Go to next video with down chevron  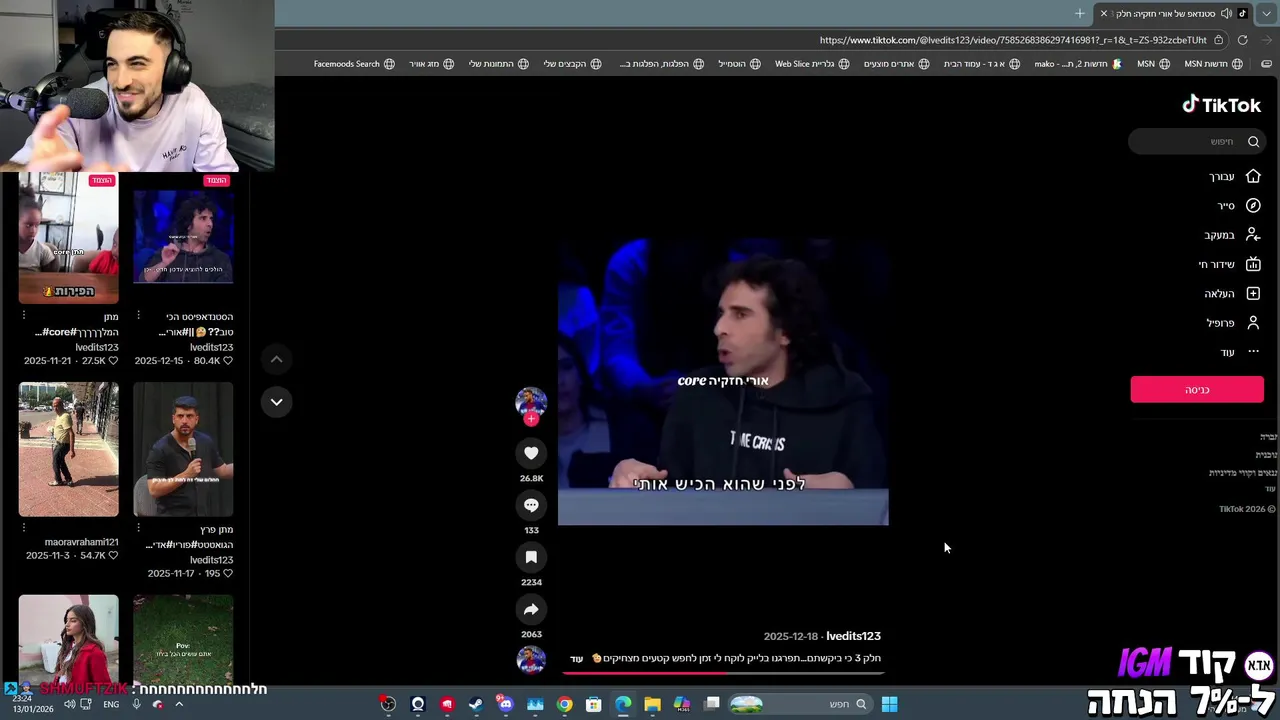coord(276,402)
